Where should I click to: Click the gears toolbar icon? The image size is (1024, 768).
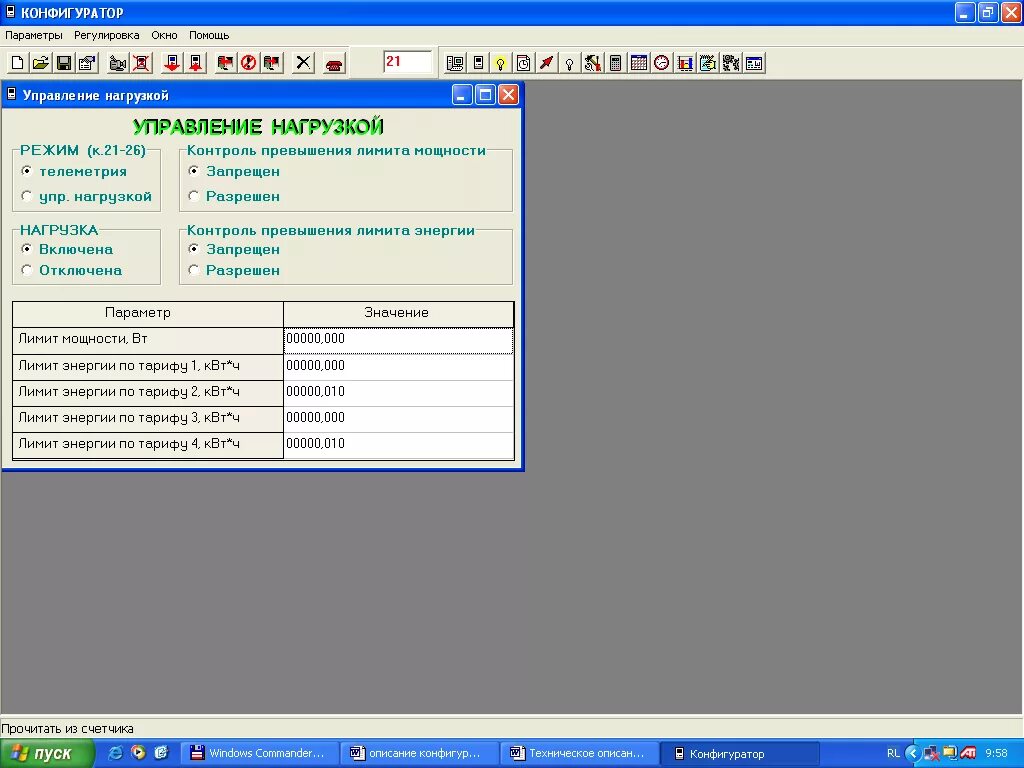[x=731, y=63]
